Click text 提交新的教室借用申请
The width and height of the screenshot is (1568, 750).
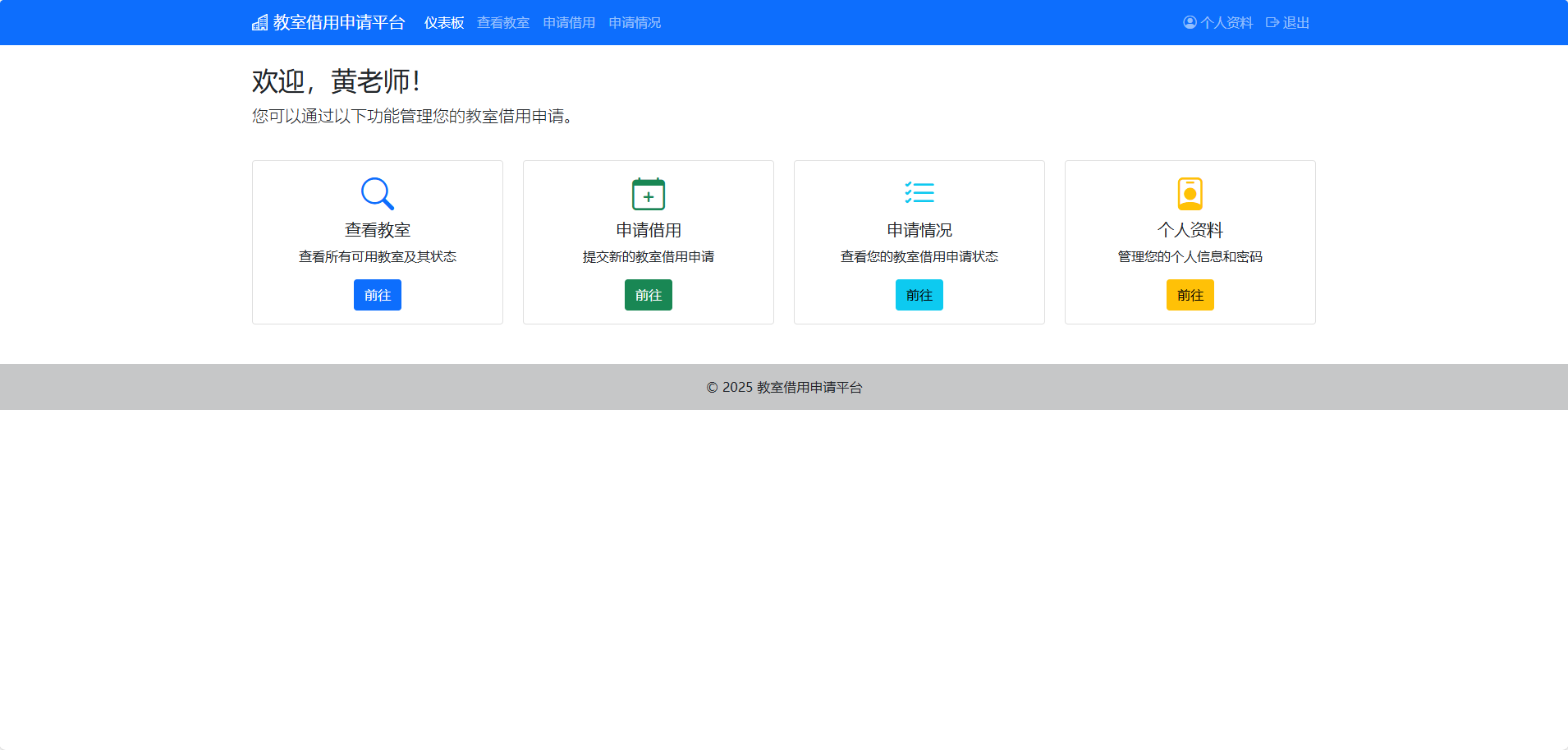coord(649,257)
